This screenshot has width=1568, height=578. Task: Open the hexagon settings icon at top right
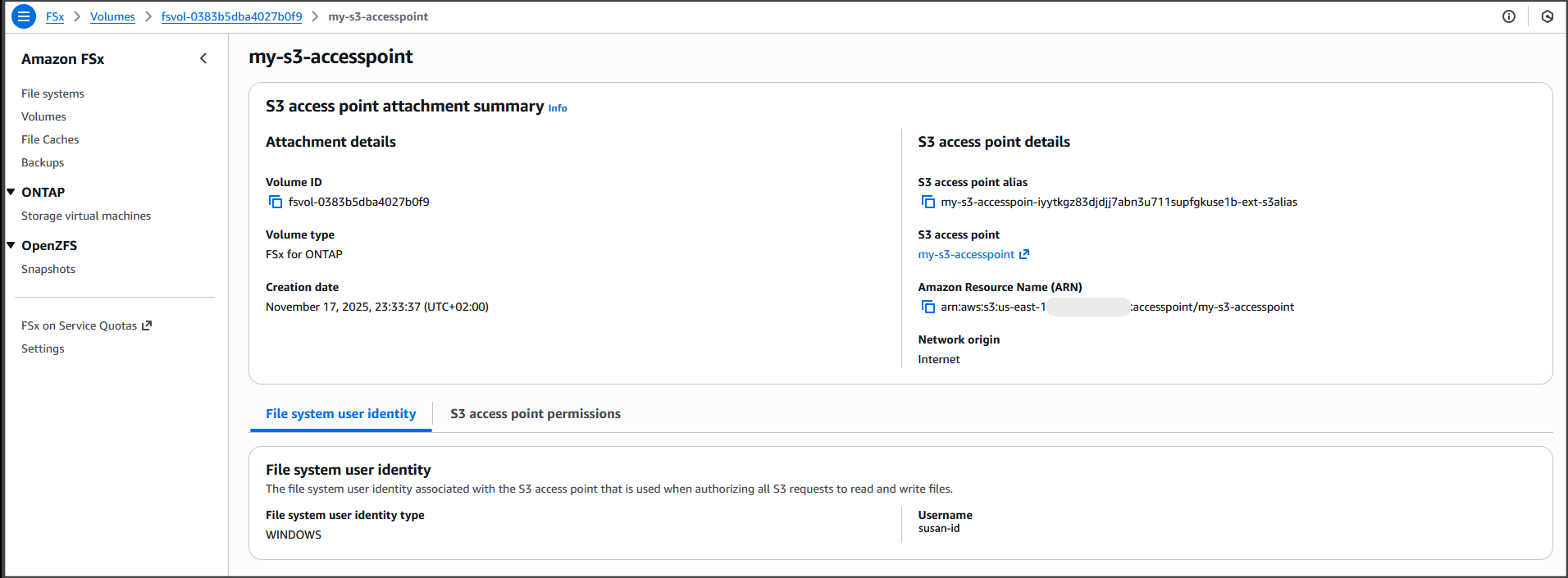coord(1547,16)
